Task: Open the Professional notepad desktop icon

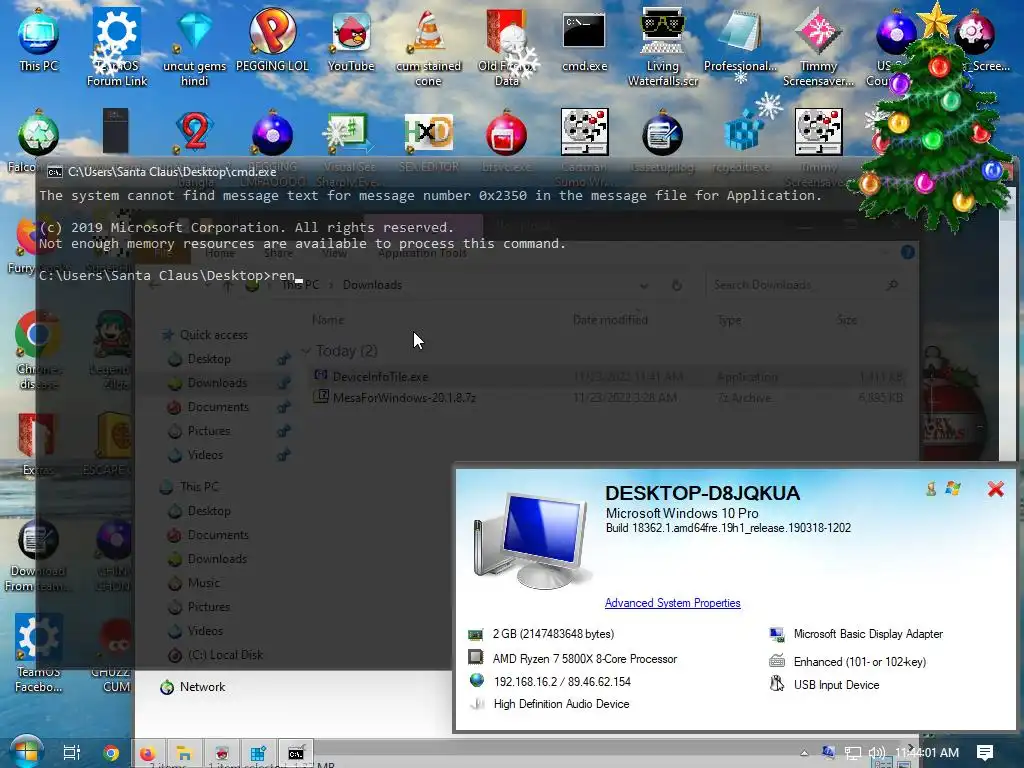Action: pos(740,40)
